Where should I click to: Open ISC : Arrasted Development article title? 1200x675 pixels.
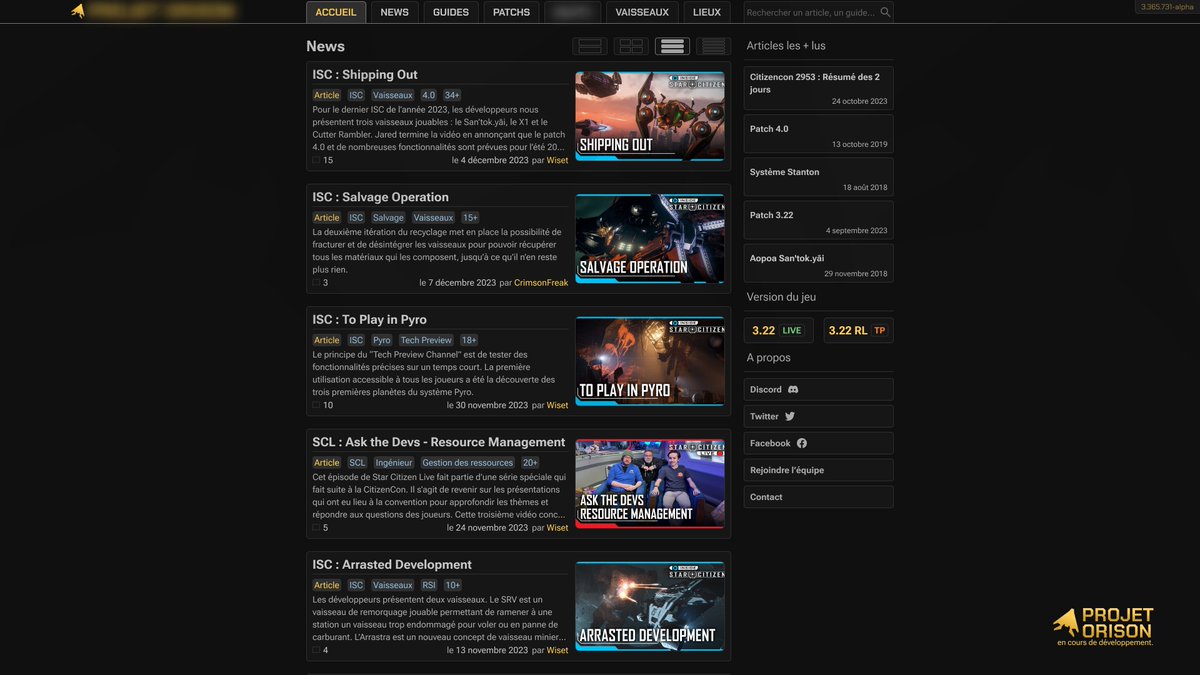click(392, 565)
